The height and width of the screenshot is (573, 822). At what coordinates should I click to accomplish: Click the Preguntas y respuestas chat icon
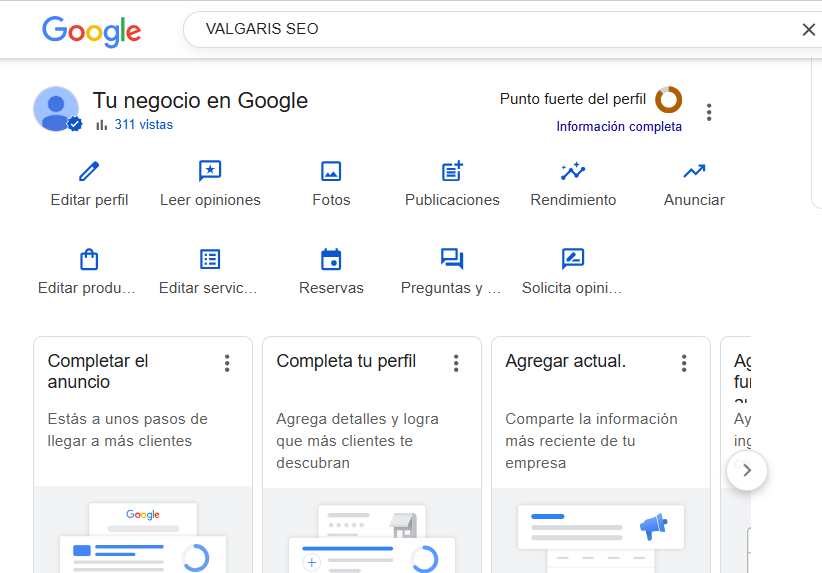(452, 259)
